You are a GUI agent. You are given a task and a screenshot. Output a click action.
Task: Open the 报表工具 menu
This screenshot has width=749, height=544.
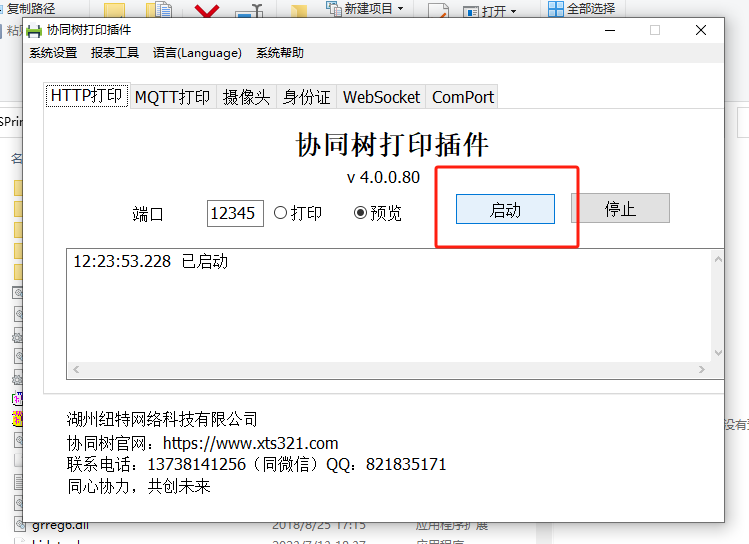point(115,53)
